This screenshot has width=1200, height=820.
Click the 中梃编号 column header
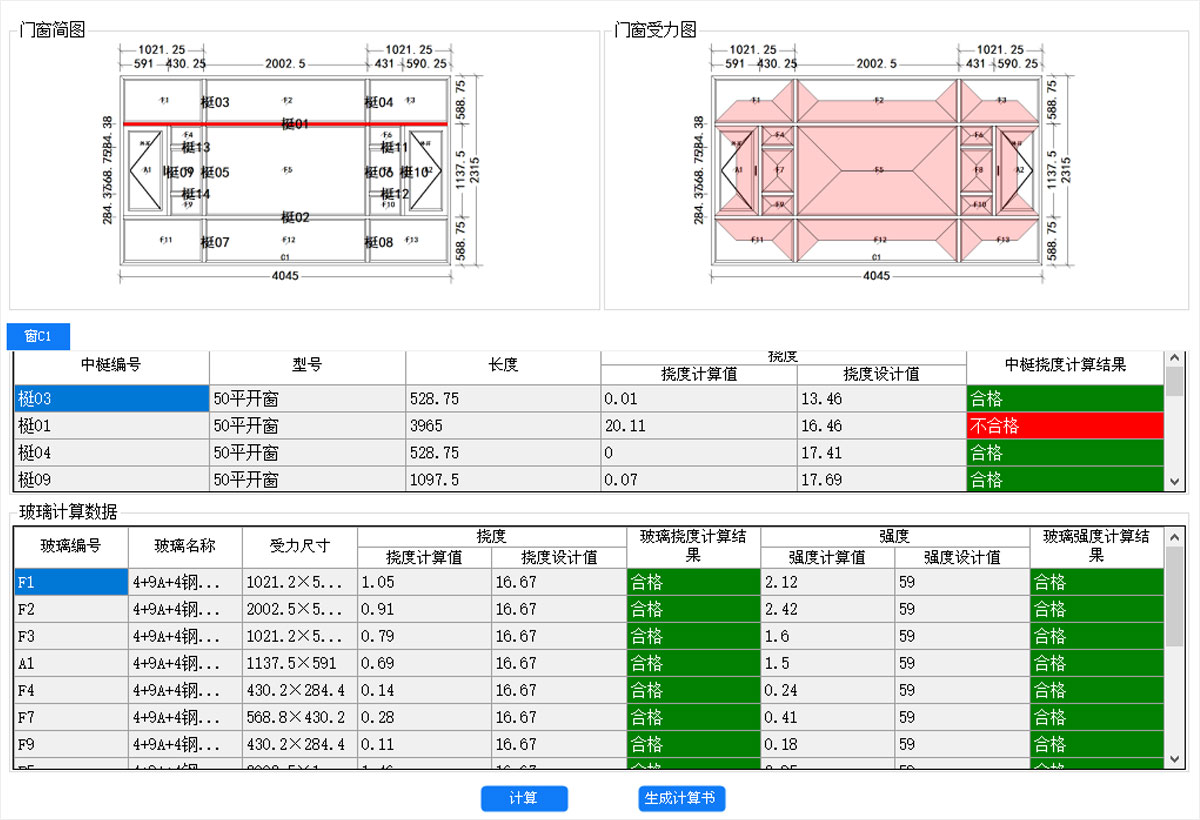111,366
